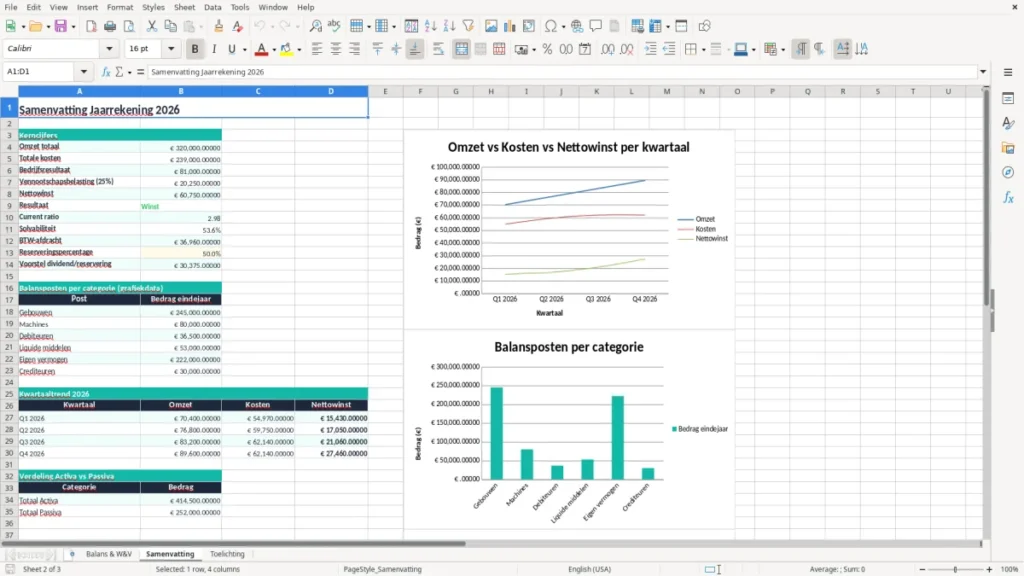Expand the formula bar arrow

983,72
